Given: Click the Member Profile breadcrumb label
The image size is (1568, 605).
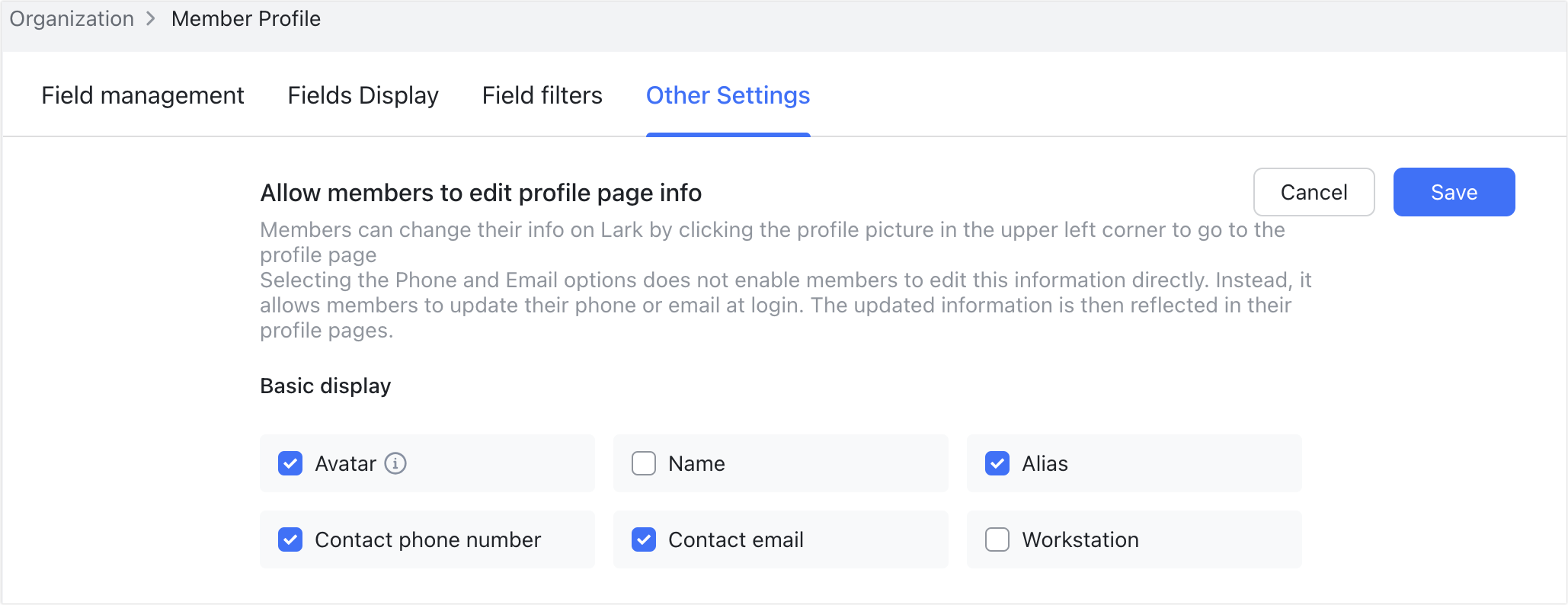Looking at the screenshot, I should 245,18.
